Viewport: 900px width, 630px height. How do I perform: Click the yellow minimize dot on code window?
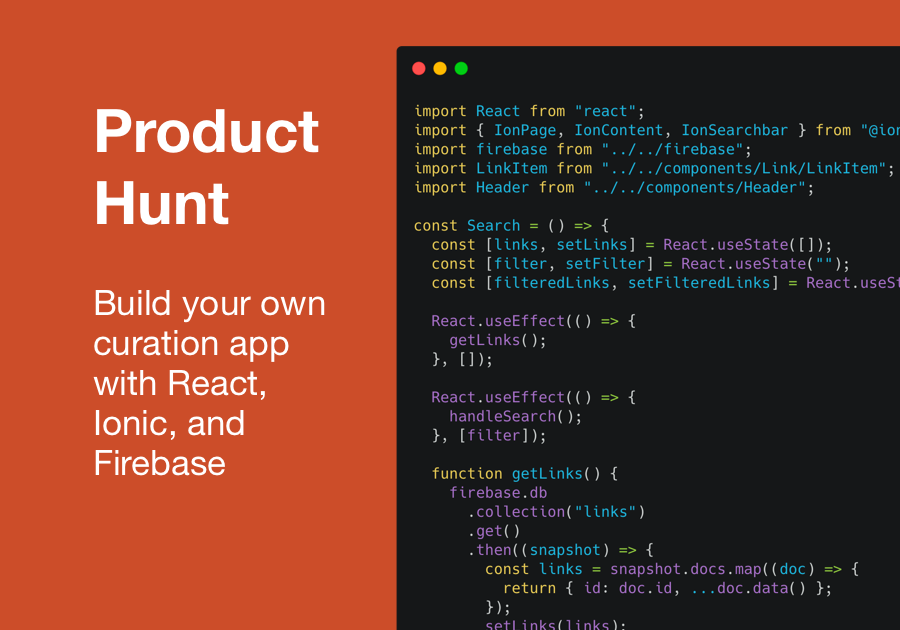440,69
